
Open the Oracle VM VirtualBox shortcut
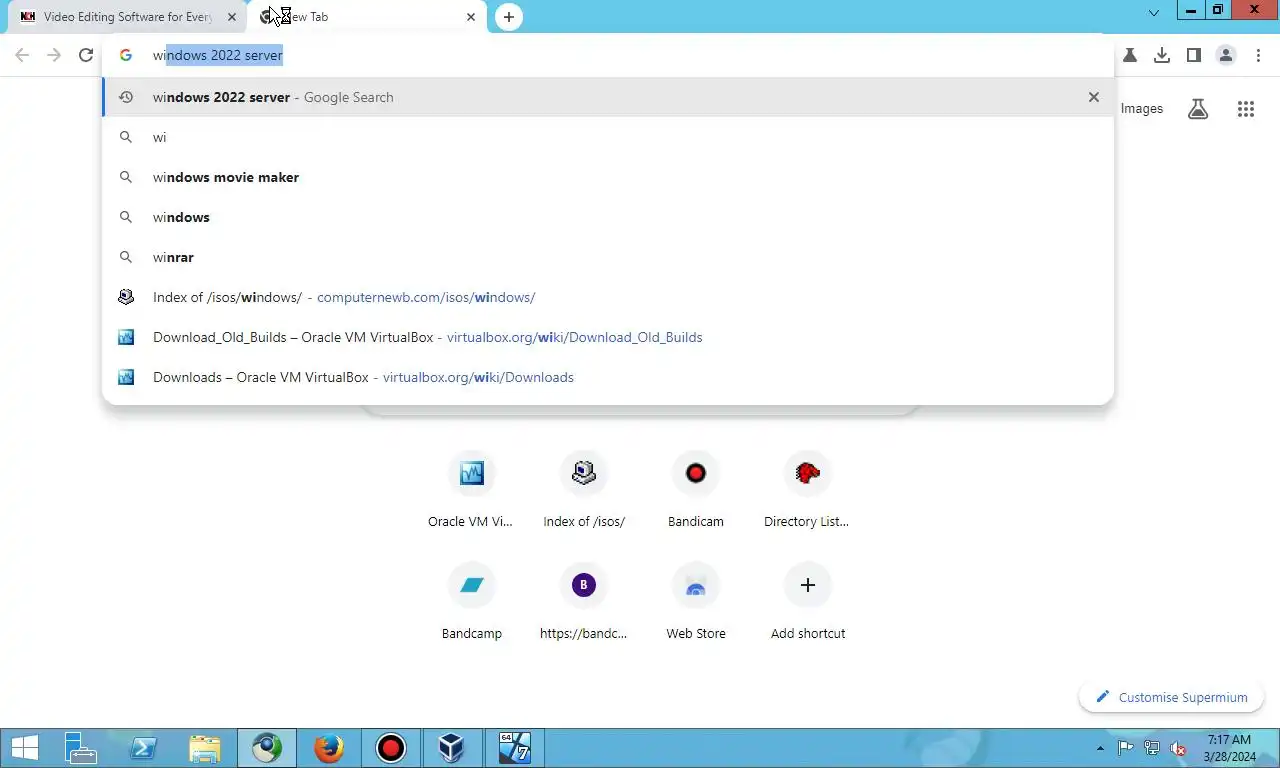tap(472, 489)
